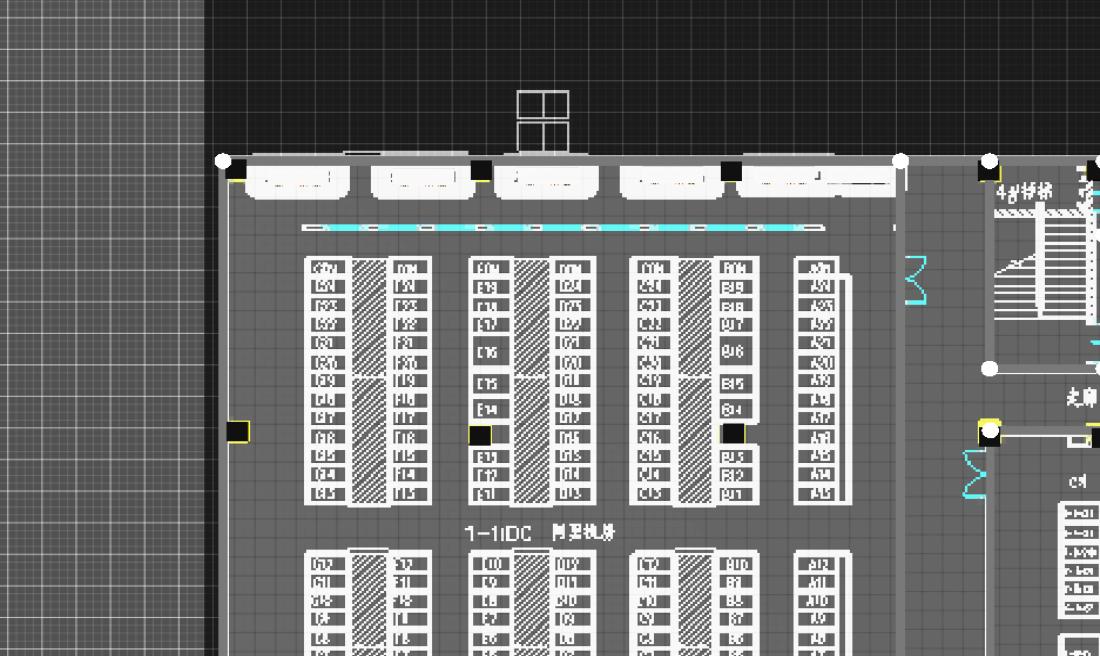The width and height of the screenshot is (1100, 656).
Task: Select the 1-1IDC room label text
Action: (x=498, y=534)
